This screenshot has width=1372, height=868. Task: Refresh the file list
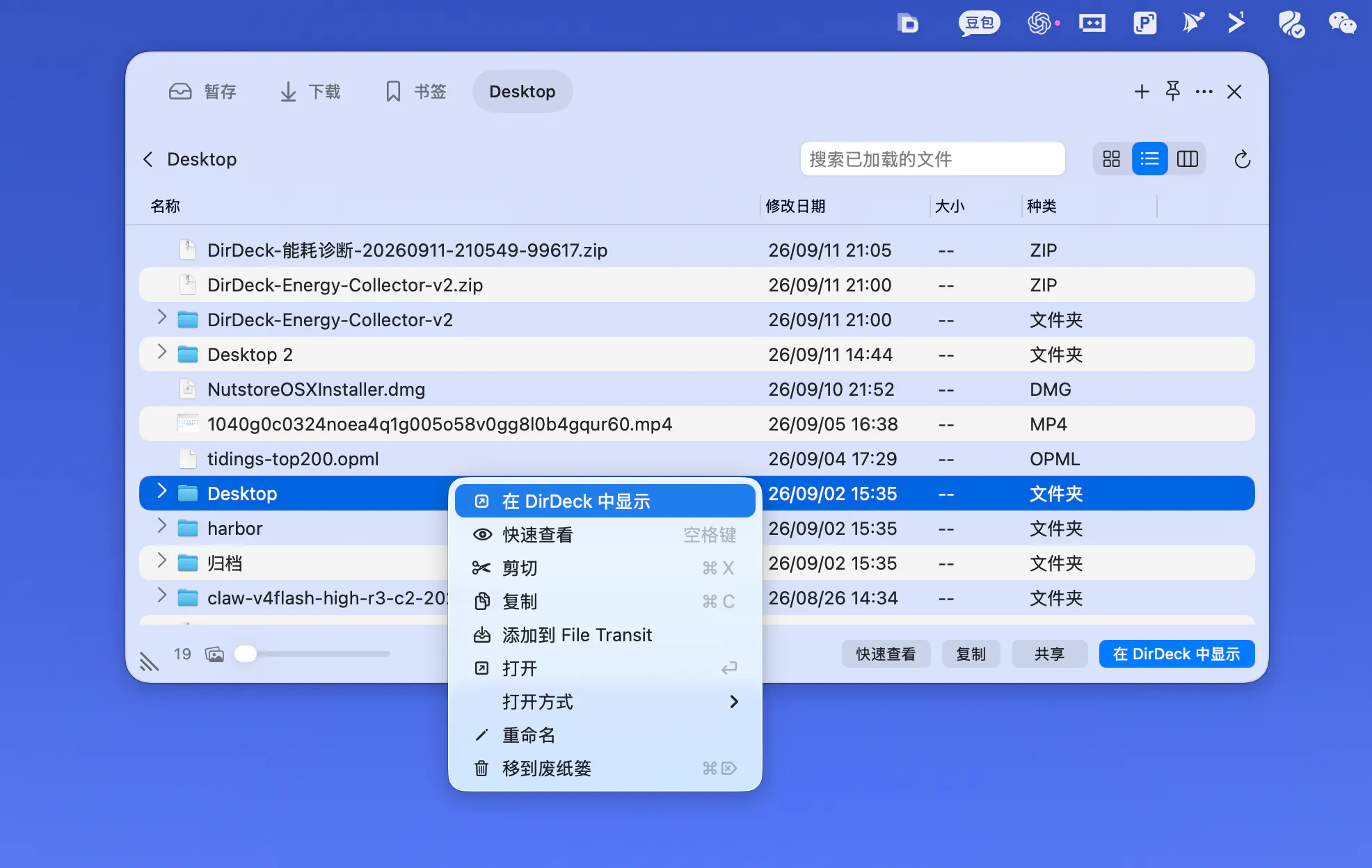point(1243,159)
